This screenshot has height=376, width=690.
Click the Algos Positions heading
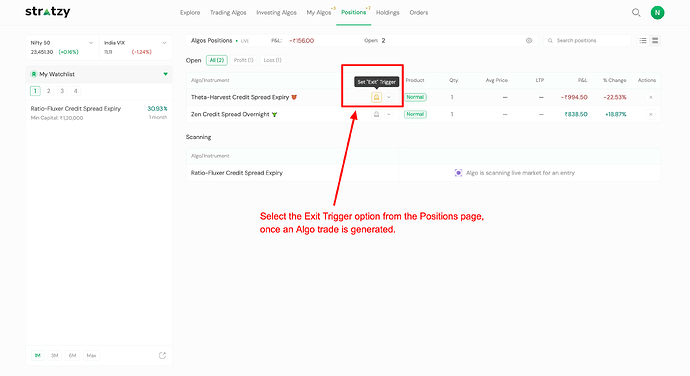pos(211,41)
